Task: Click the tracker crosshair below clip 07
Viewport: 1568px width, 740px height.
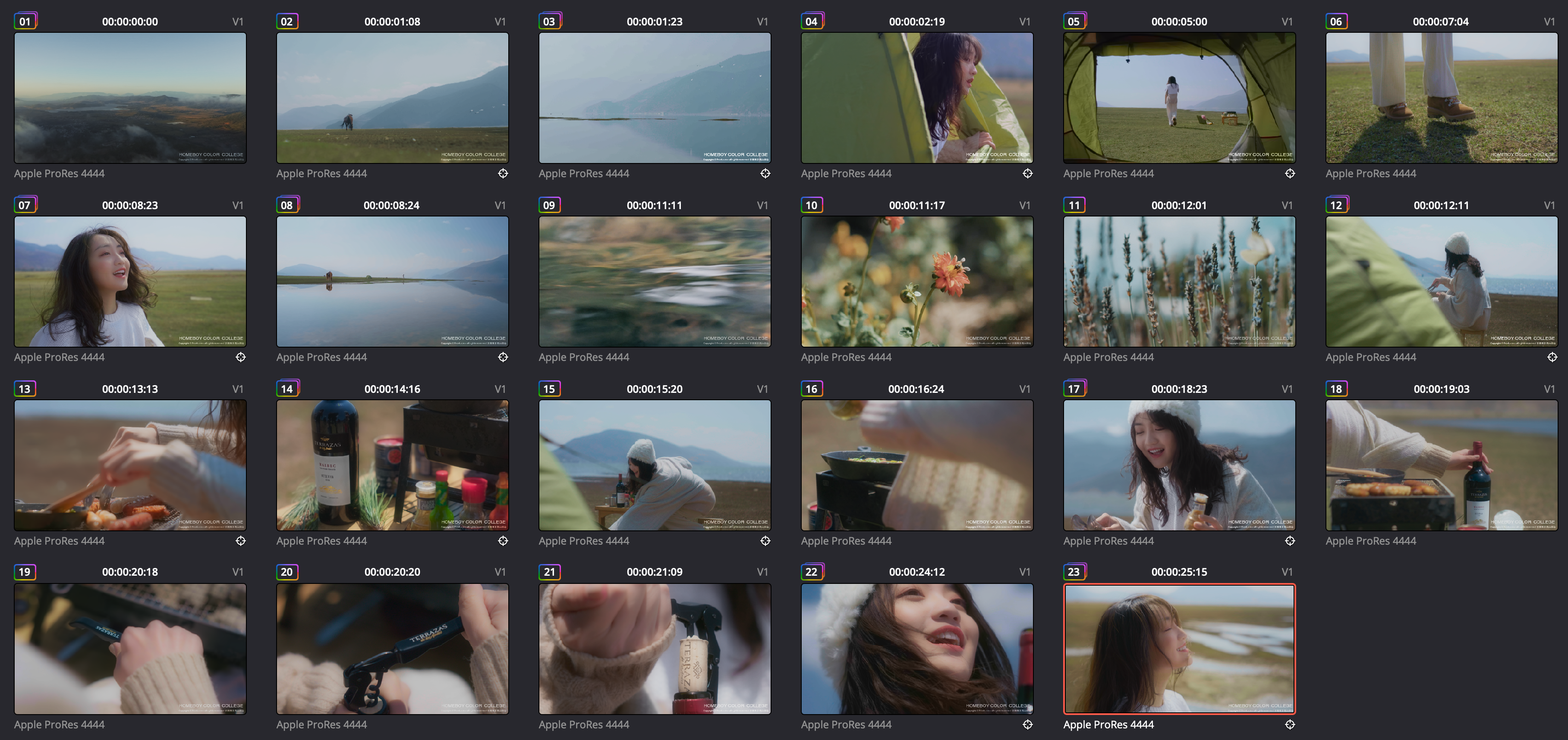Action: (240, 357)
